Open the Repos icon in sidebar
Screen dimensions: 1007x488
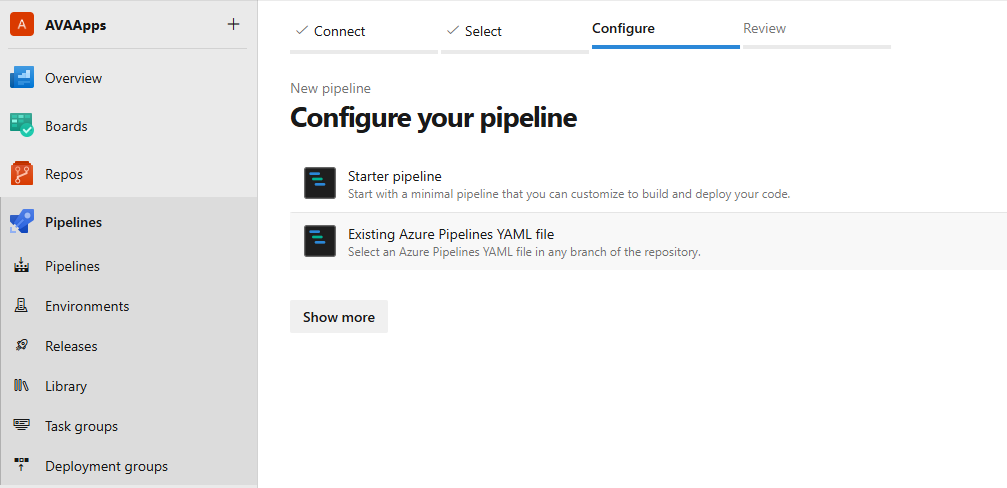[x=22, y=174]
